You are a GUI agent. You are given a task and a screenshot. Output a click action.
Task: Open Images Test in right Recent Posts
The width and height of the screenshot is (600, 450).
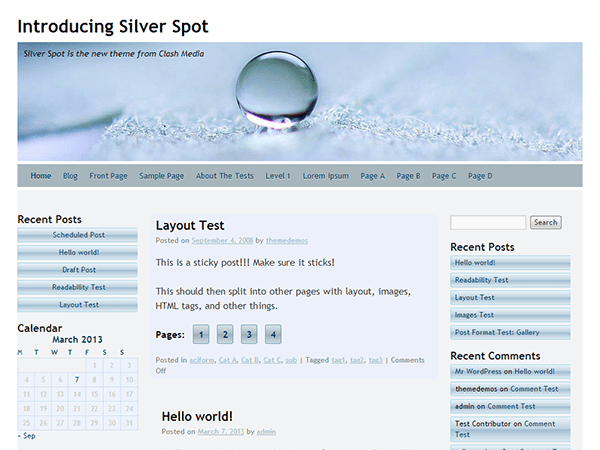point(510,315)
